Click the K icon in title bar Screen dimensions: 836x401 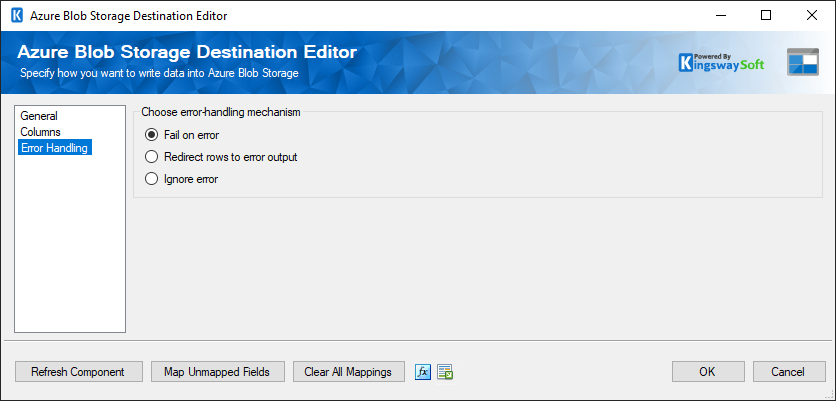pos(17,15)
